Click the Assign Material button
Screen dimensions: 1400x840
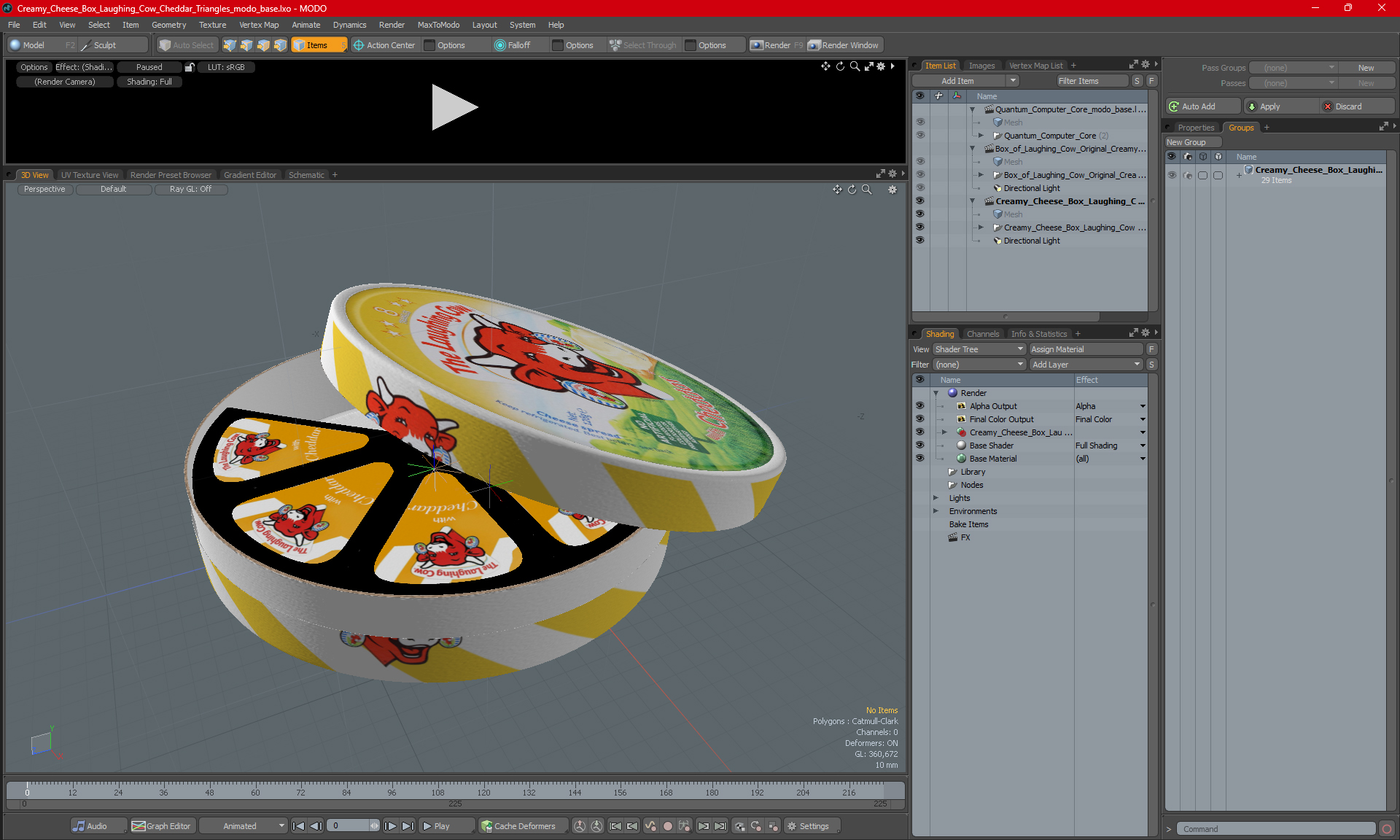[x=1086, y=349]
